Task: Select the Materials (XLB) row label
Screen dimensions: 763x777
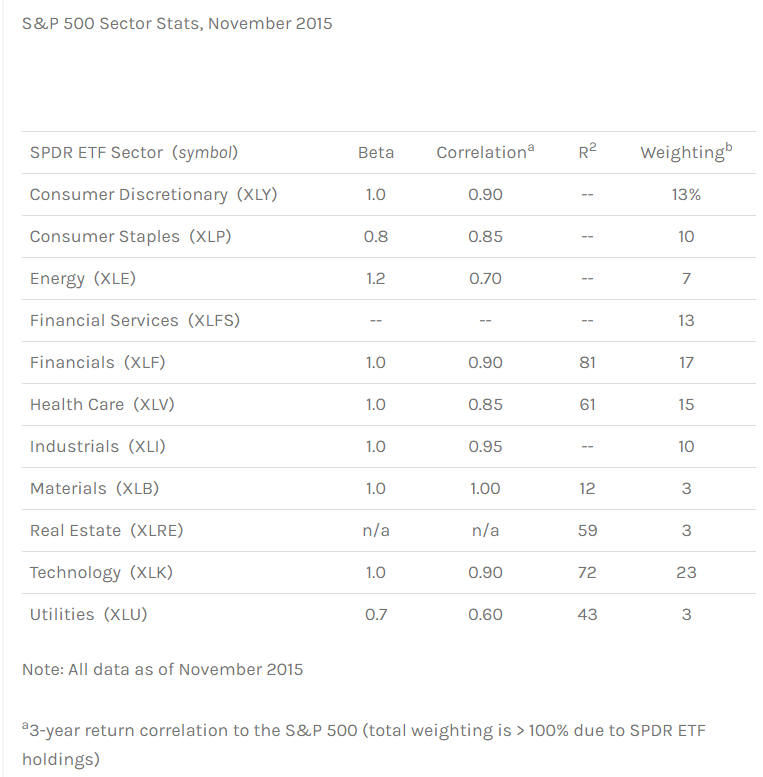Action: click(x=94, y=489)
